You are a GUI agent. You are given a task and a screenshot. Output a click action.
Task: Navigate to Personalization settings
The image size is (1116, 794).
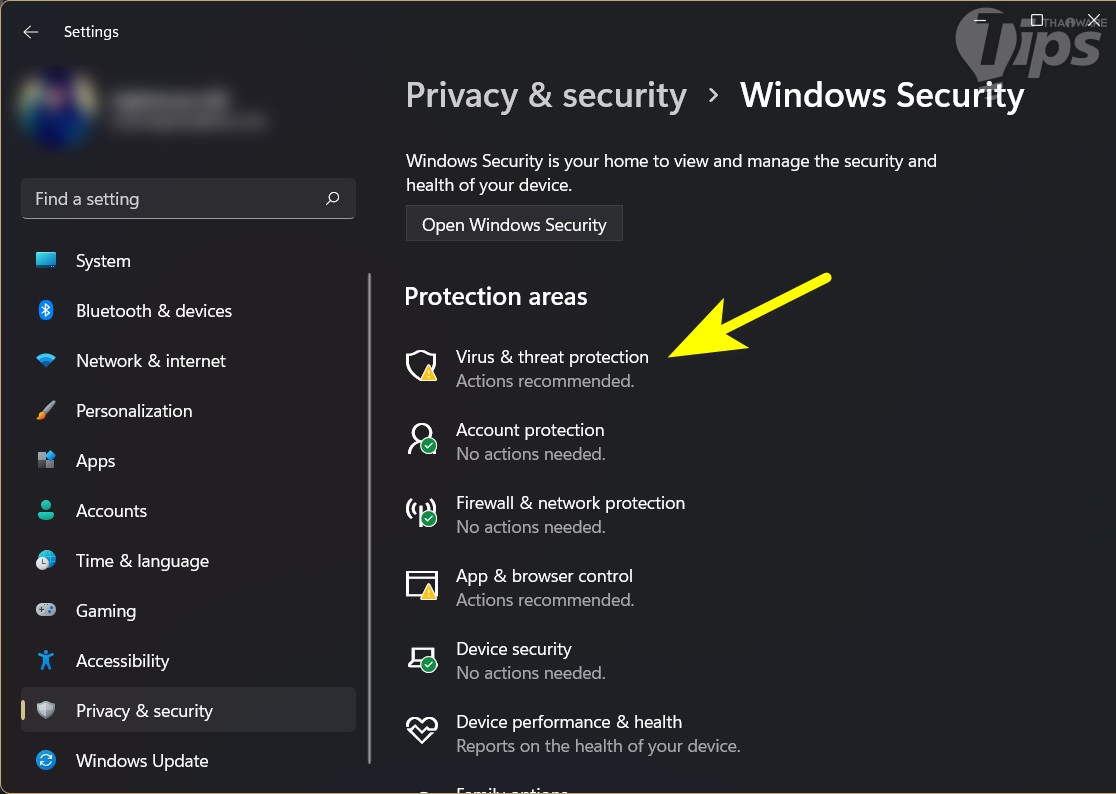[x=134, y=411]
